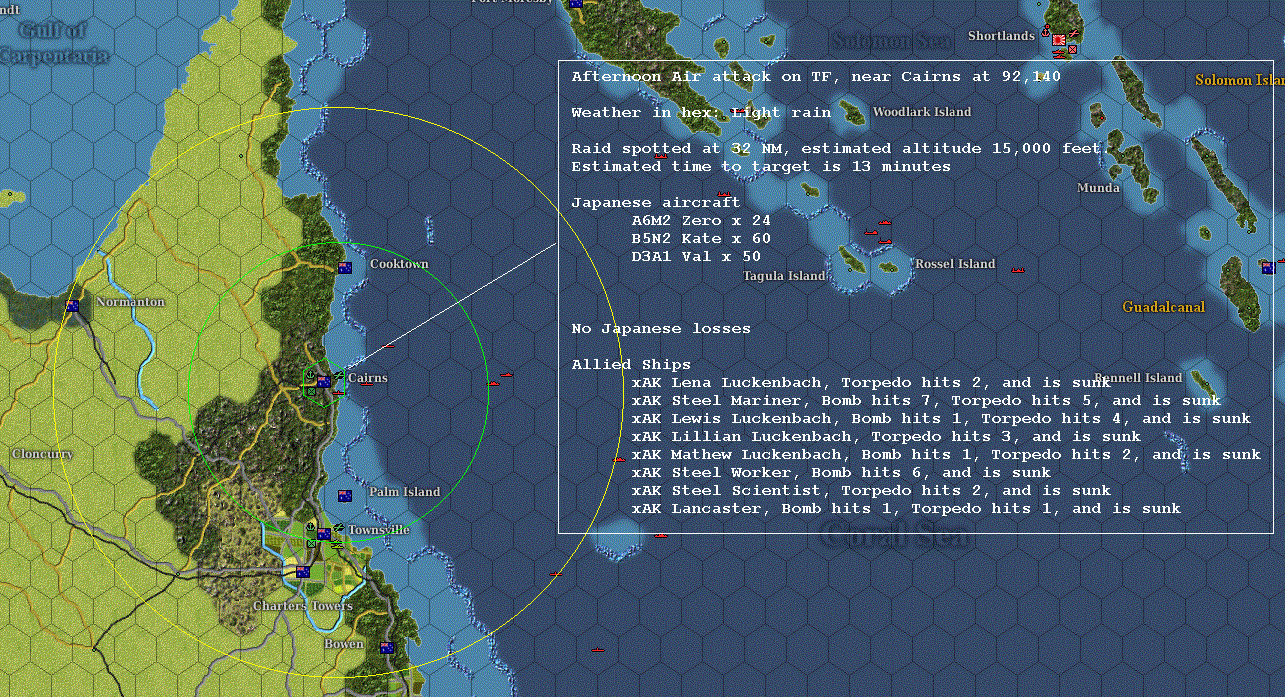Screen dimensions: 1285x697
Task: Click the 'Raid spotted at 32 NM' line
Action: point(836,149)
